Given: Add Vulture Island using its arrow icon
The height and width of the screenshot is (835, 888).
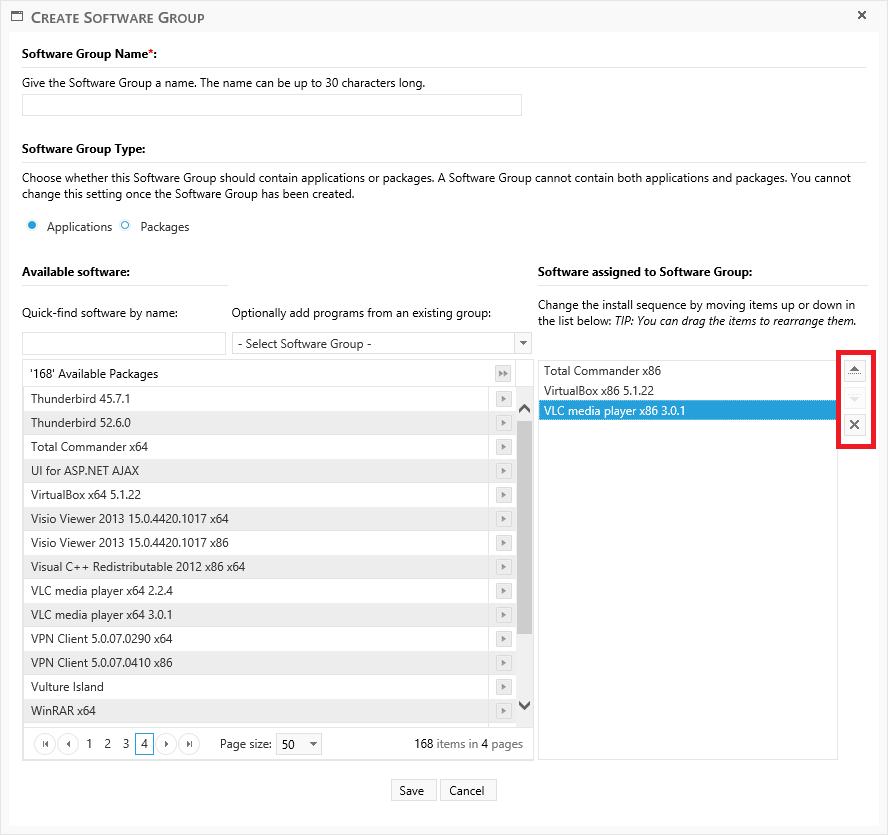Looking at the screenshot, I should tap(504, 687).
